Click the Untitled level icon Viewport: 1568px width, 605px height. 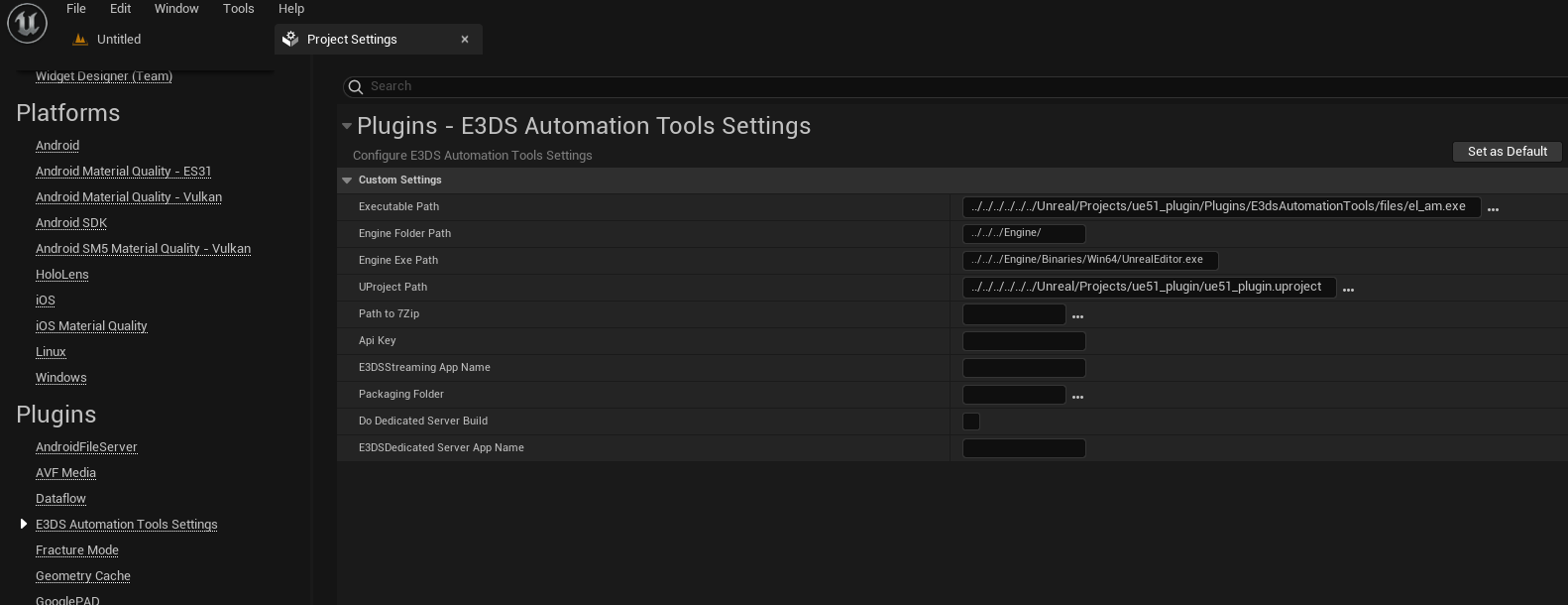coord(80,40)
